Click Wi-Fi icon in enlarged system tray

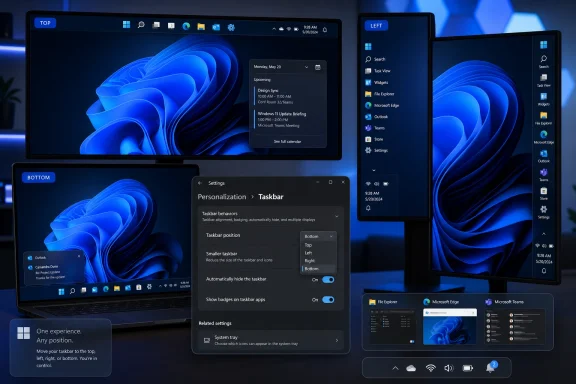point(431,368)
